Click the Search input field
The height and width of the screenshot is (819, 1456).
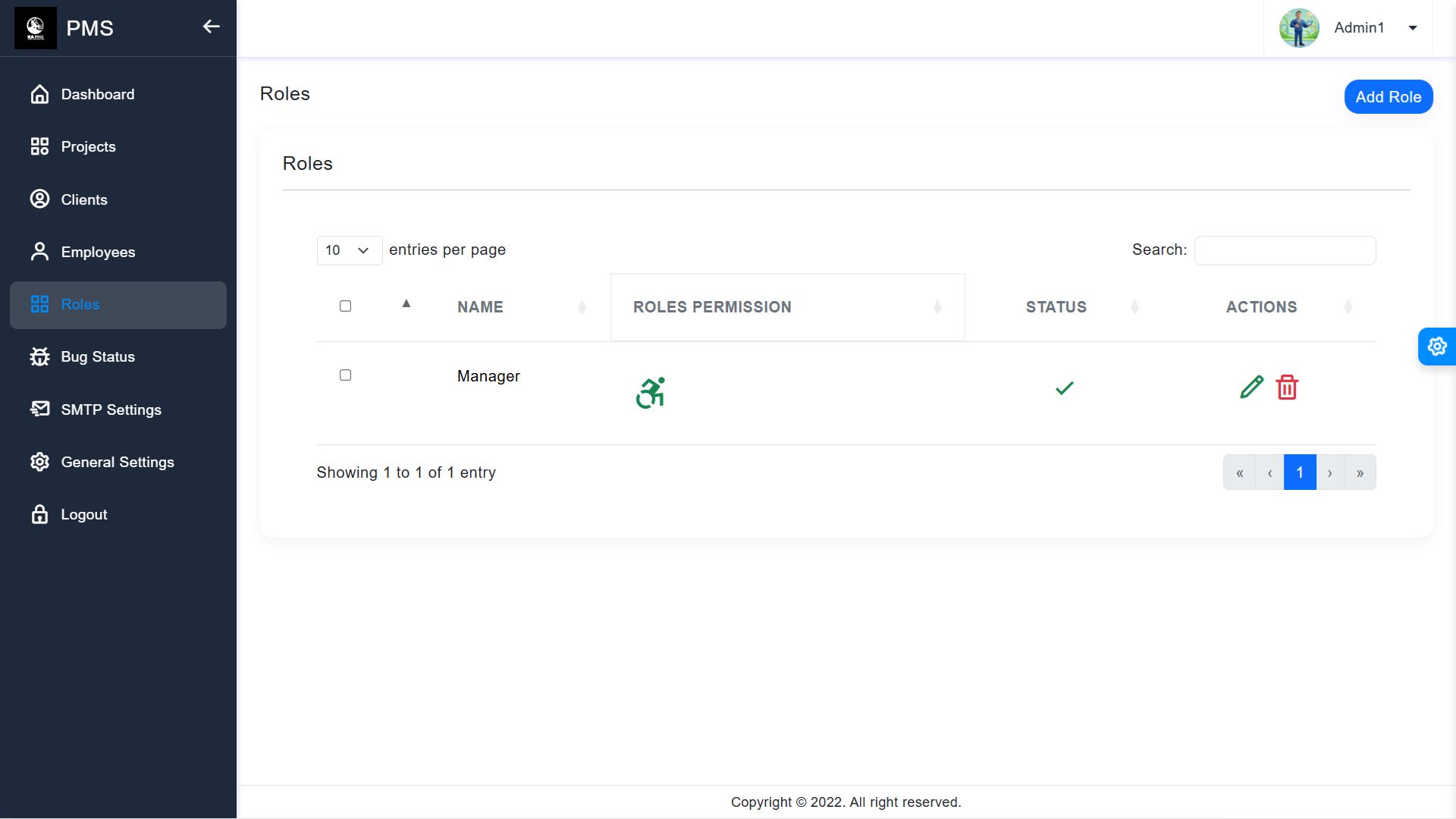pyautogui.click(x=1285, y=250)
